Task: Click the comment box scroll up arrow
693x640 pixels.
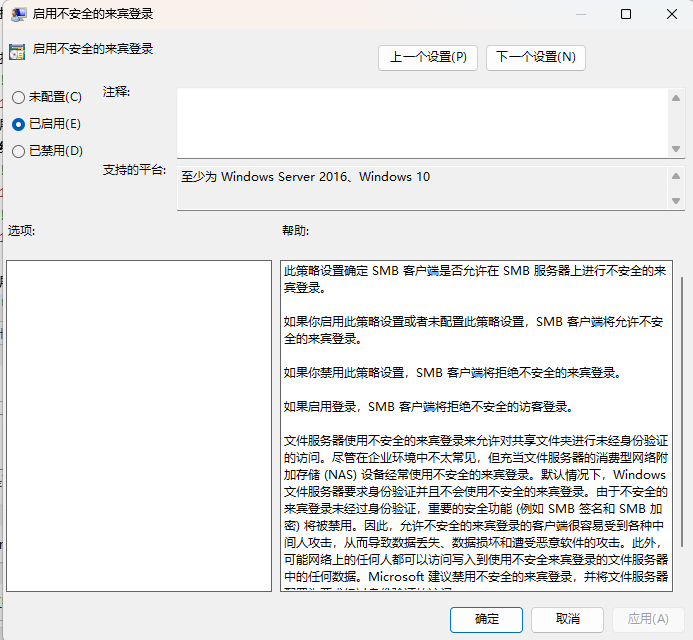Action: 676,98
